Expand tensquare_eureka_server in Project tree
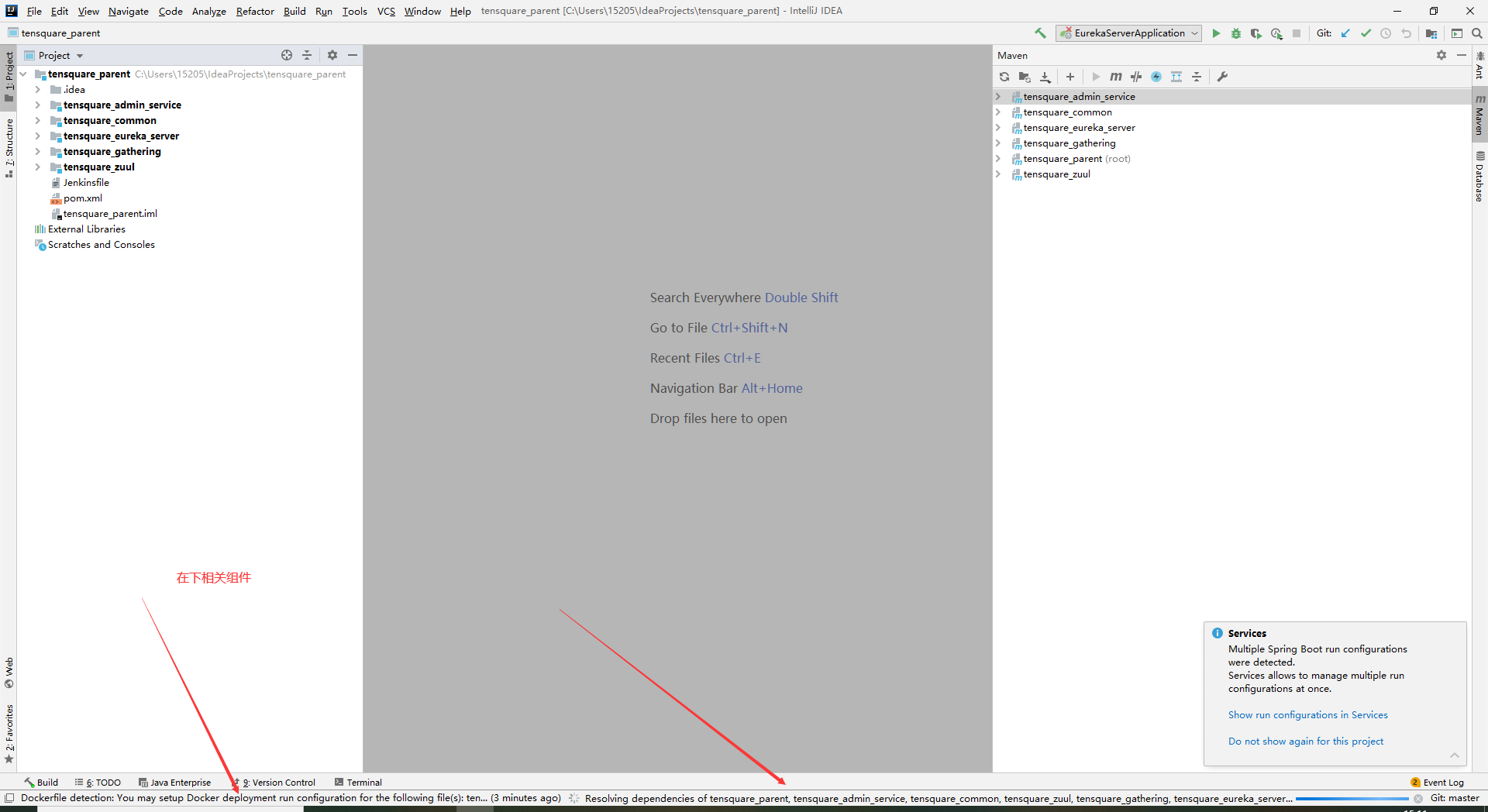The width and height of the screenshot is (1488, 812). coord(37,136)
